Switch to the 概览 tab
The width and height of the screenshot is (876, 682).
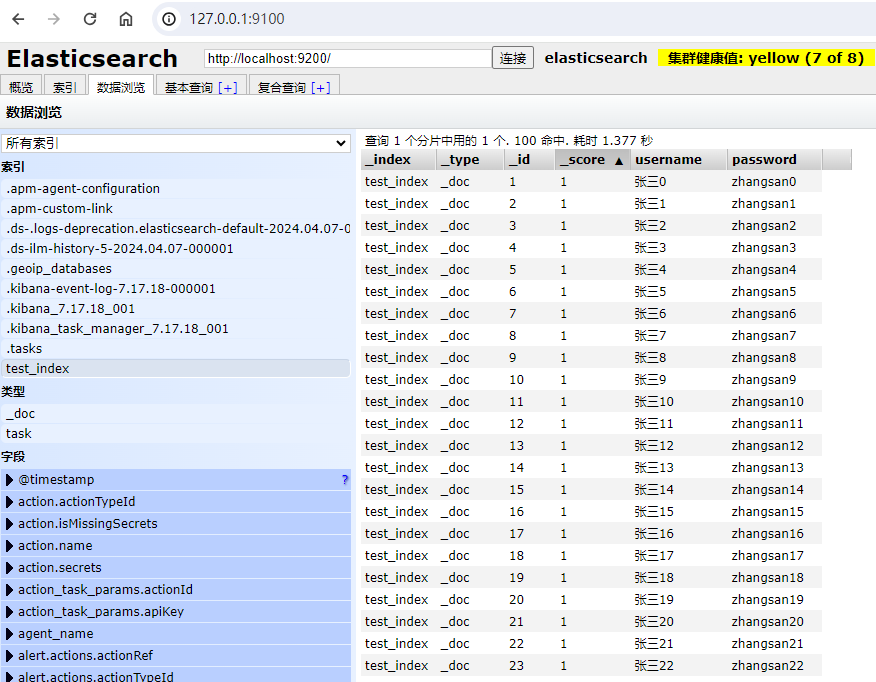coord(21,88)
